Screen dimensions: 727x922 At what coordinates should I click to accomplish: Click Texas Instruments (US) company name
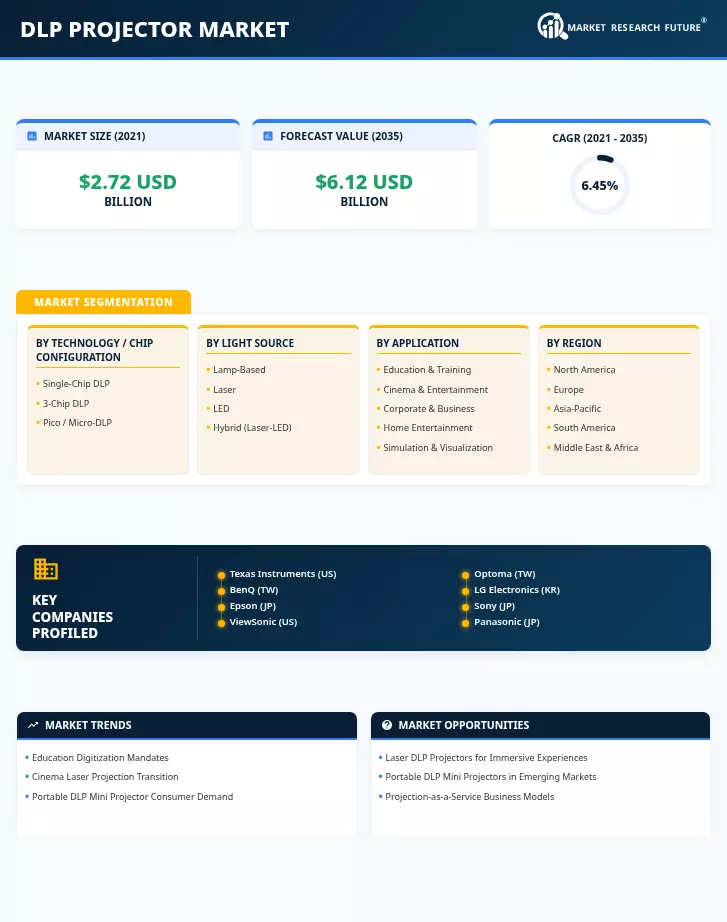click(x=283, y=574)
